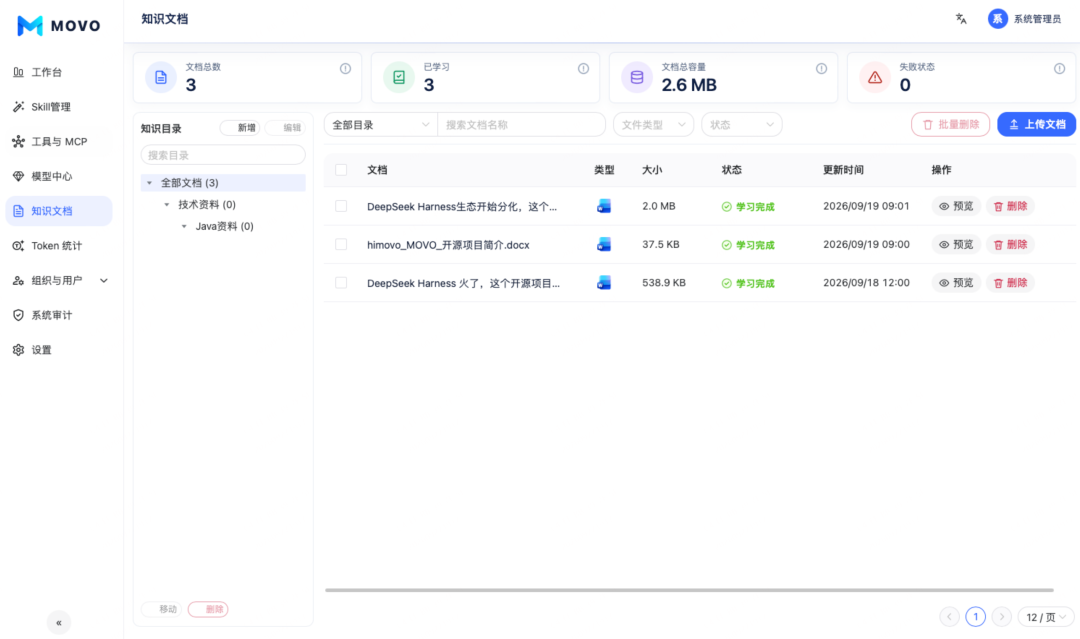This screenshot has width=1080, height=639.
Task: Focus the 搜索目录 input
Action: (223, 155)
